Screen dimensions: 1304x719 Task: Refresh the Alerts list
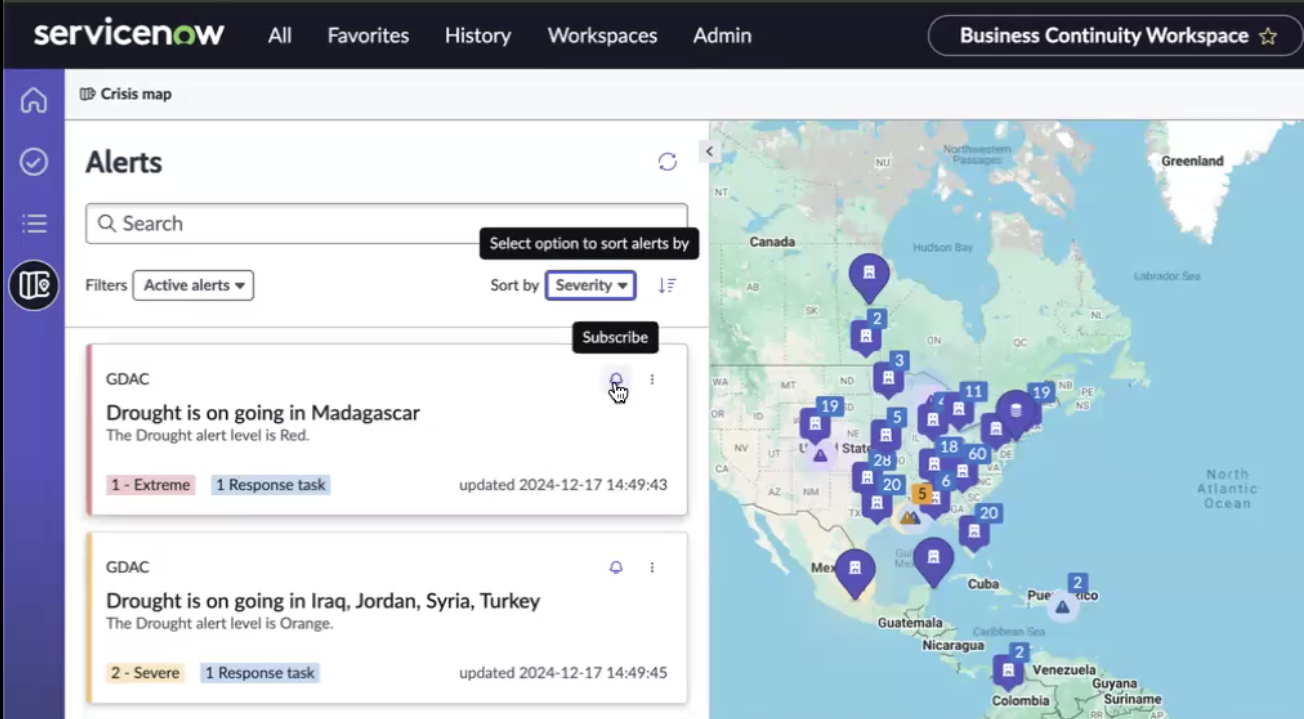pyautogui.click(x=667, y=162)
